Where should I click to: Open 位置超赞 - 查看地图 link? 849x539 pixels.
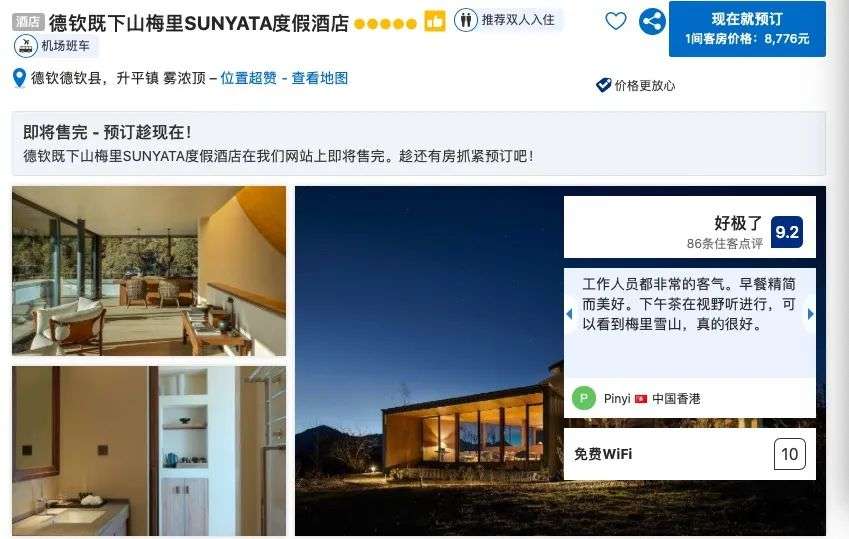pyautogui.click(x=284, y=78)
